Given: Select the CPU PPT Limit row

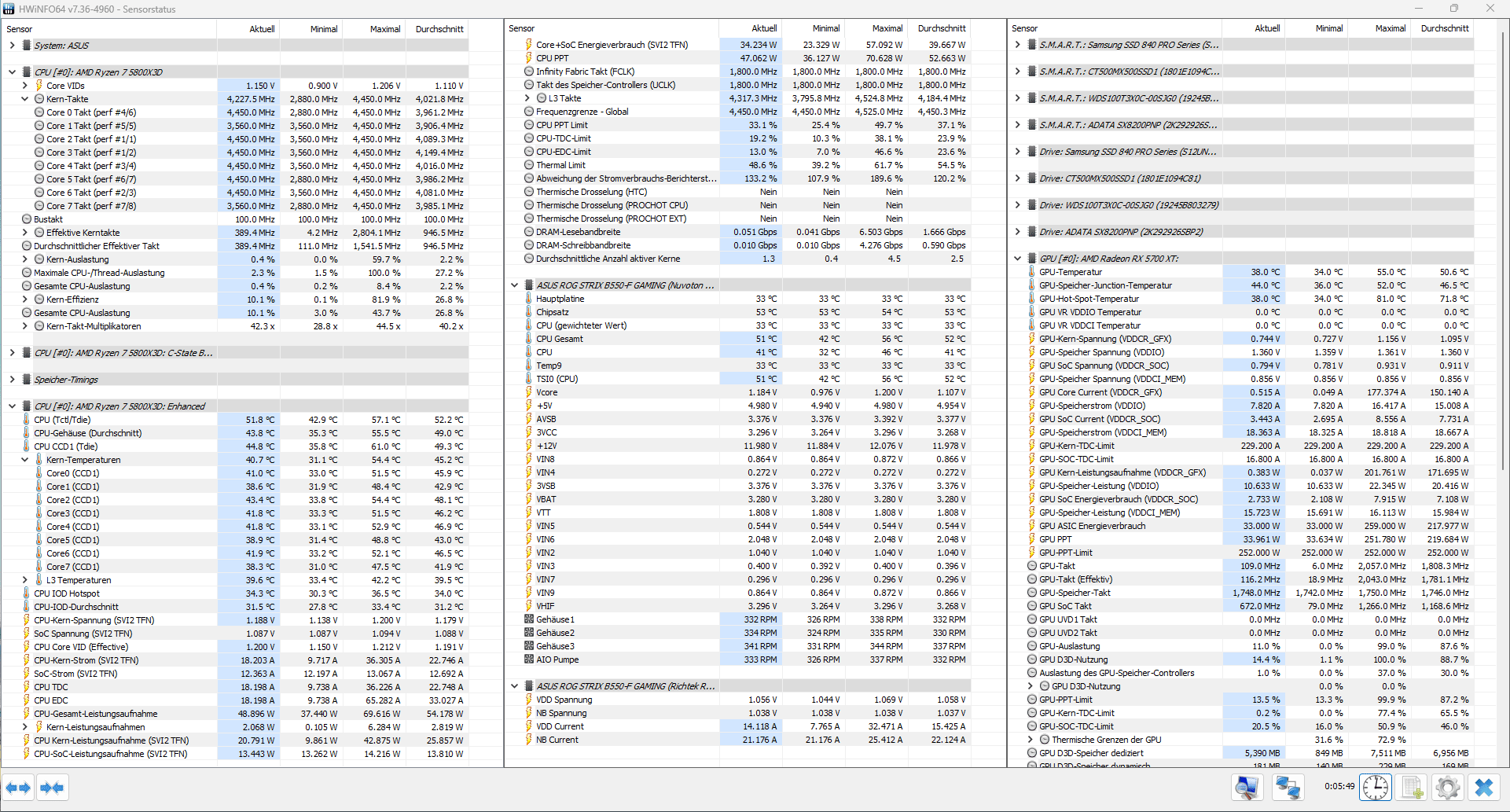Looking at the screenshot, I should (737, 125).
